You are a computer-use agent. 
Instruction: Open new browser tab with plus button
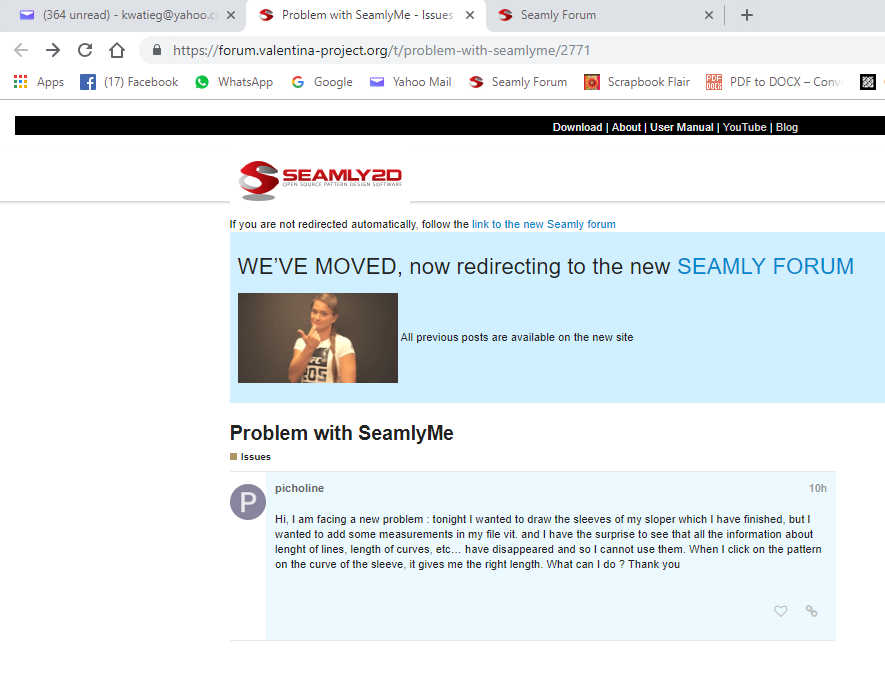point(746,15)
